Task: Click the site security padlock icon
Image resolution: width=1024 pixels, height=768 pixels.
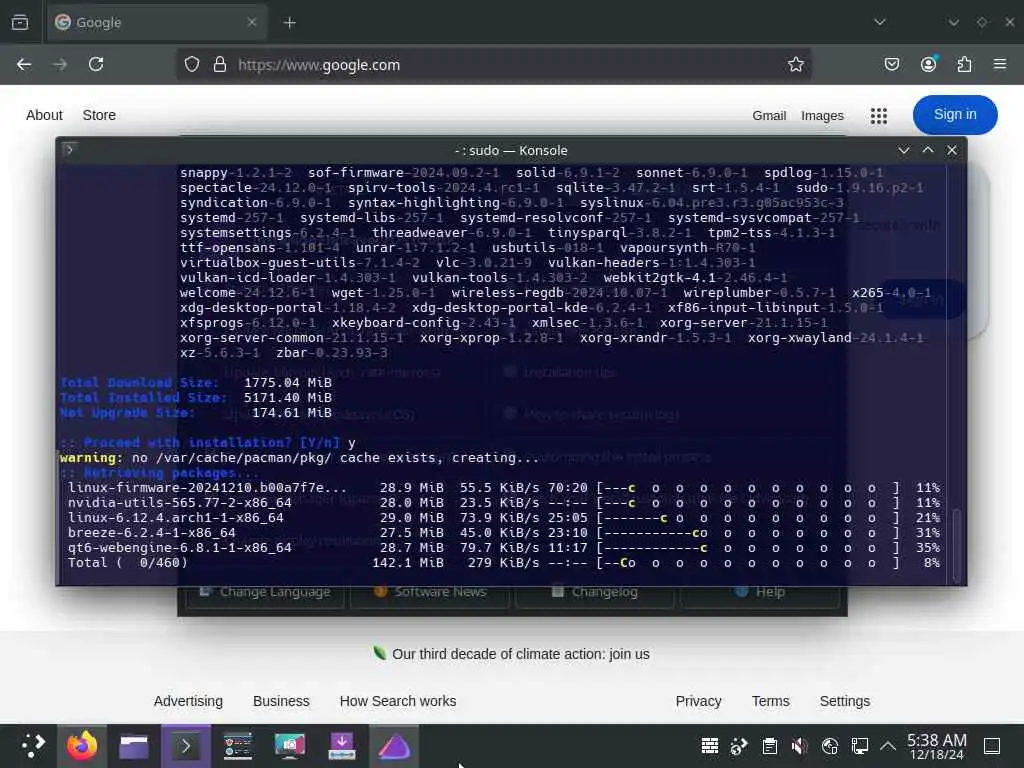Action: click(220, 65)
